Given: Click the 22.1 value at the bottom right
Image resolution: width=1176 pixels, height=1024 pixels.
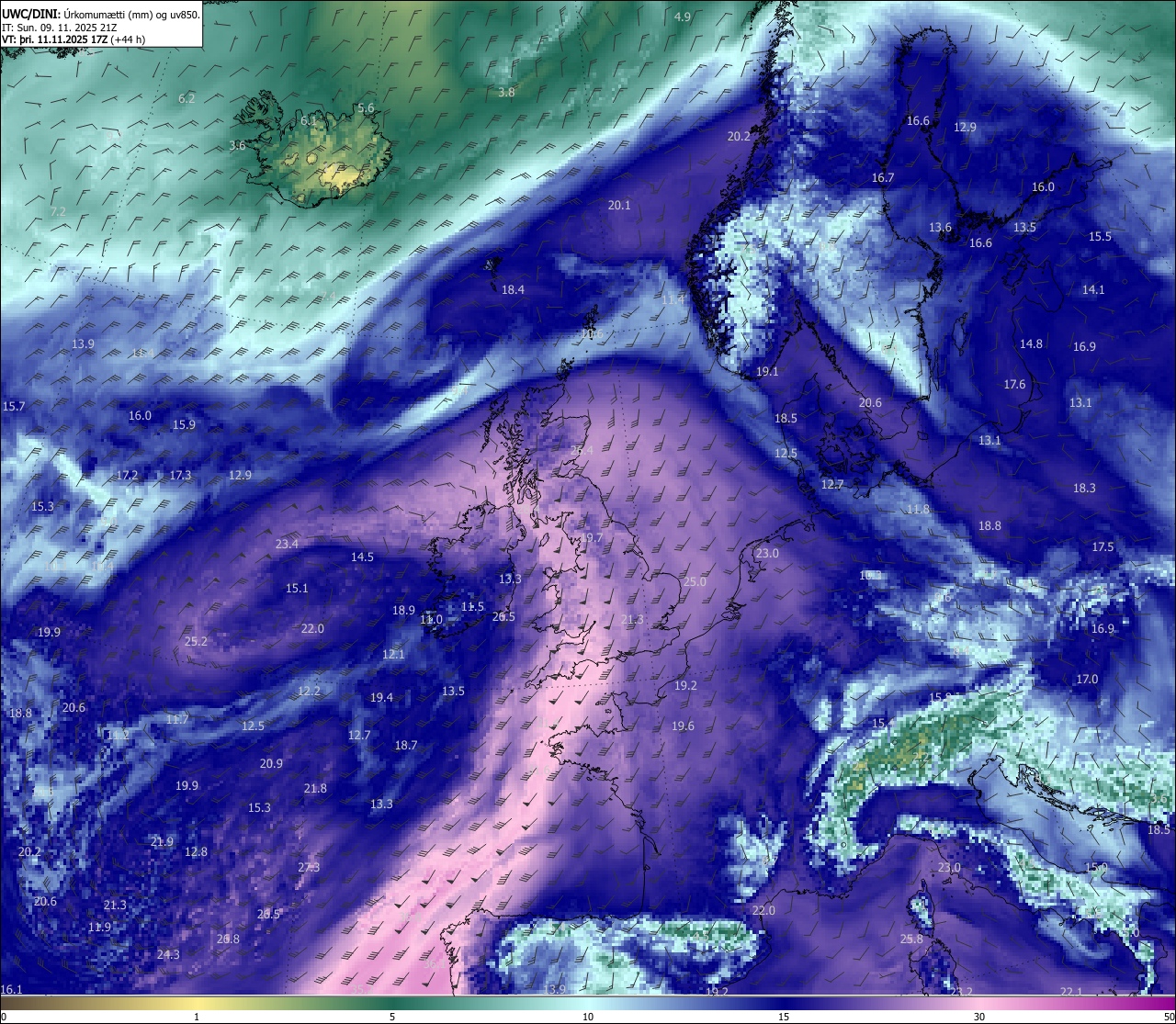Looking at the screenshot, I should [x=1071, y=992].
